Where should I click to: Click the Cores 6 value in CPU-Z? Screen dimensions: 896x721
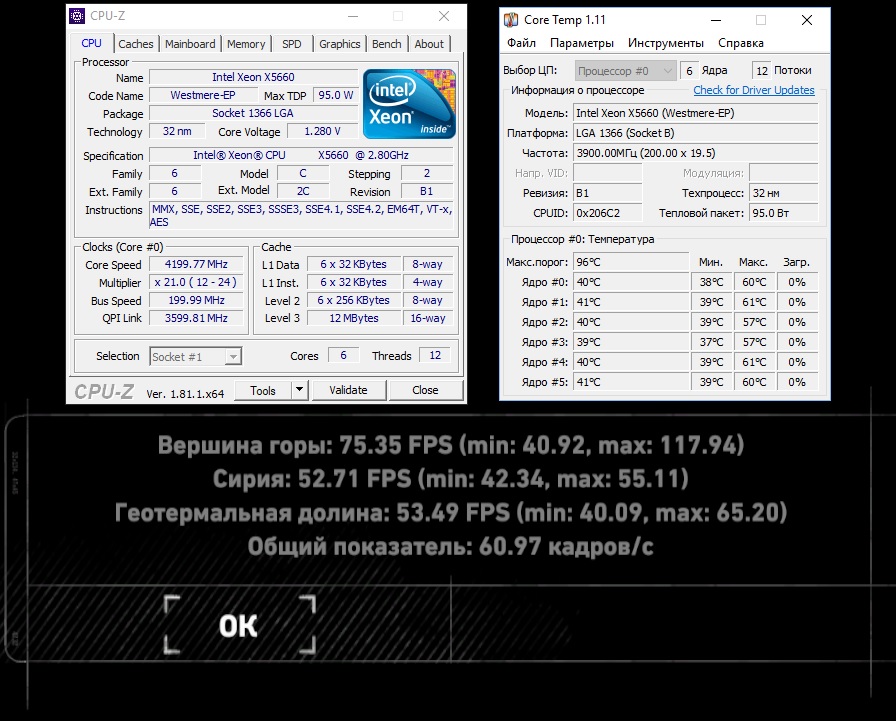[343, 355]
